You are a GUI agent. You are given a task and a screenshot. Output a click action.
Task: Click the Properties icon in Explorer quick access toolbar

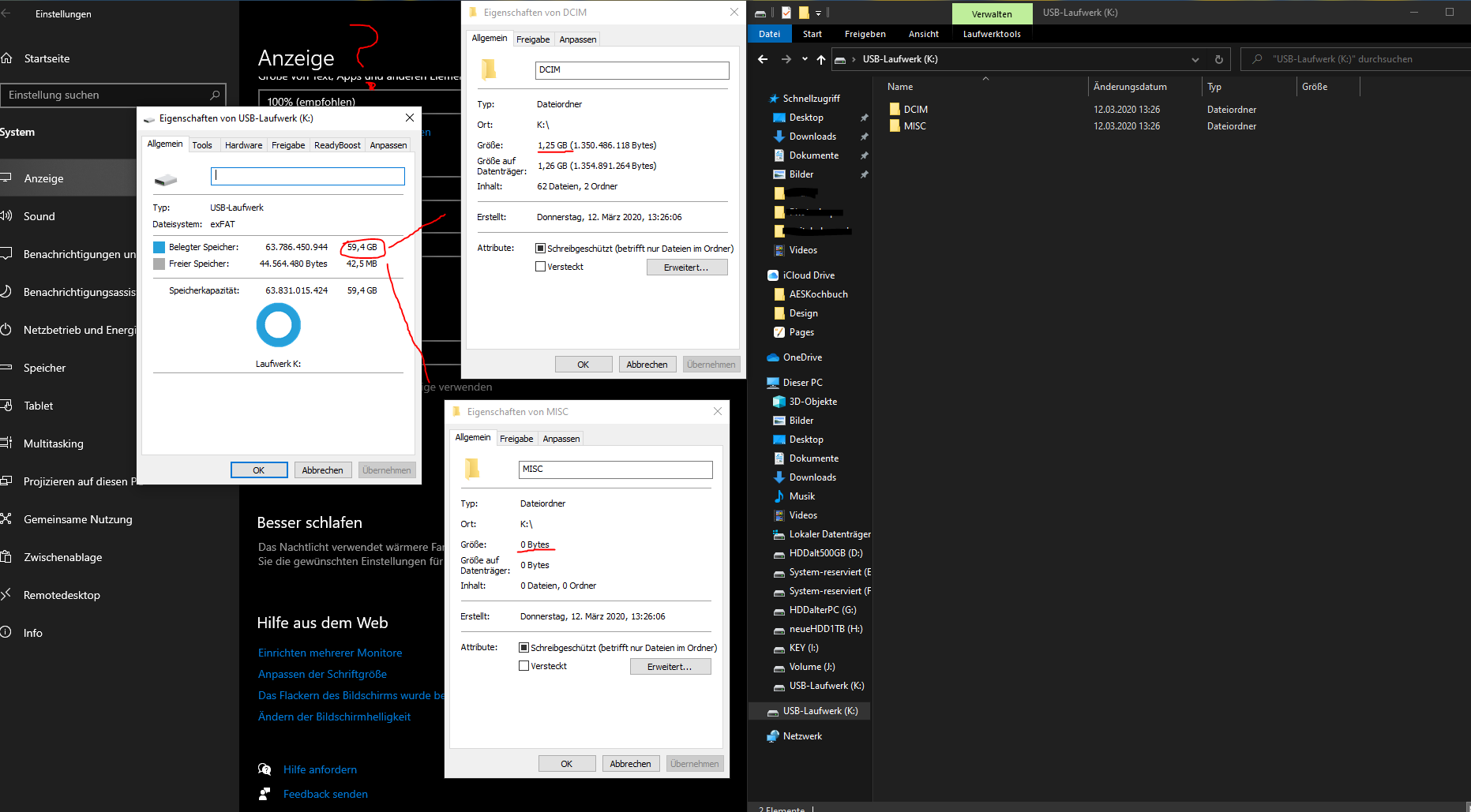(786, 13)
